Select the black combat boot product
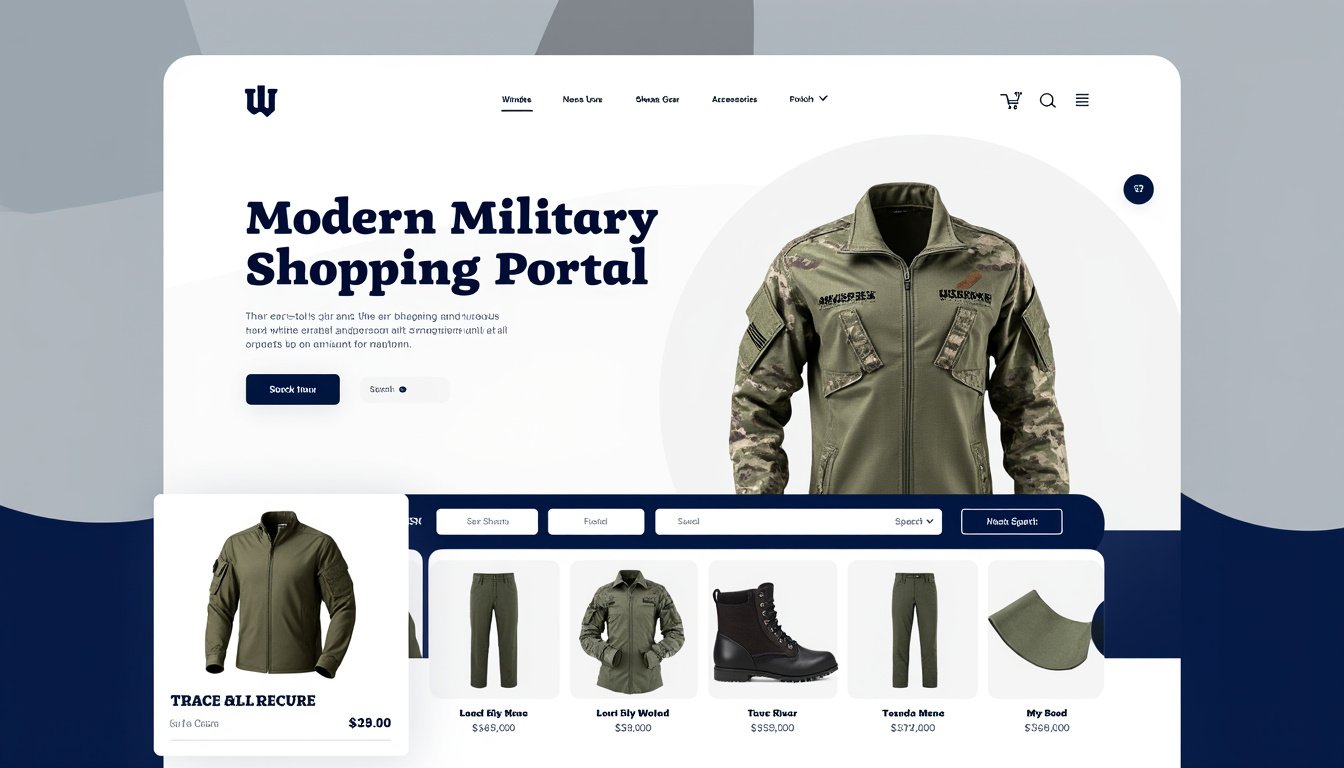This screenshot has height=768, width=1344. [x=773, y=629]
